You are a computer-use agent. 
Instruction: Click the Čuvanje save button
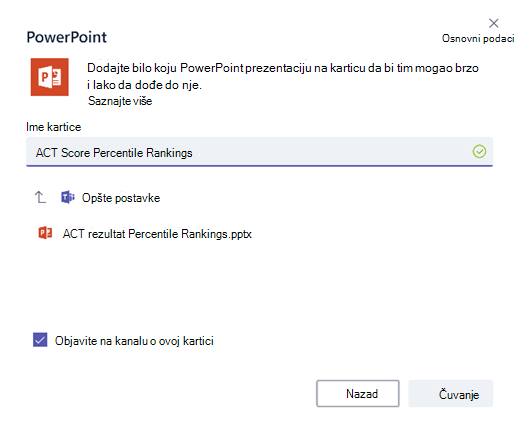pyautogui.click(x=451, y=394)
